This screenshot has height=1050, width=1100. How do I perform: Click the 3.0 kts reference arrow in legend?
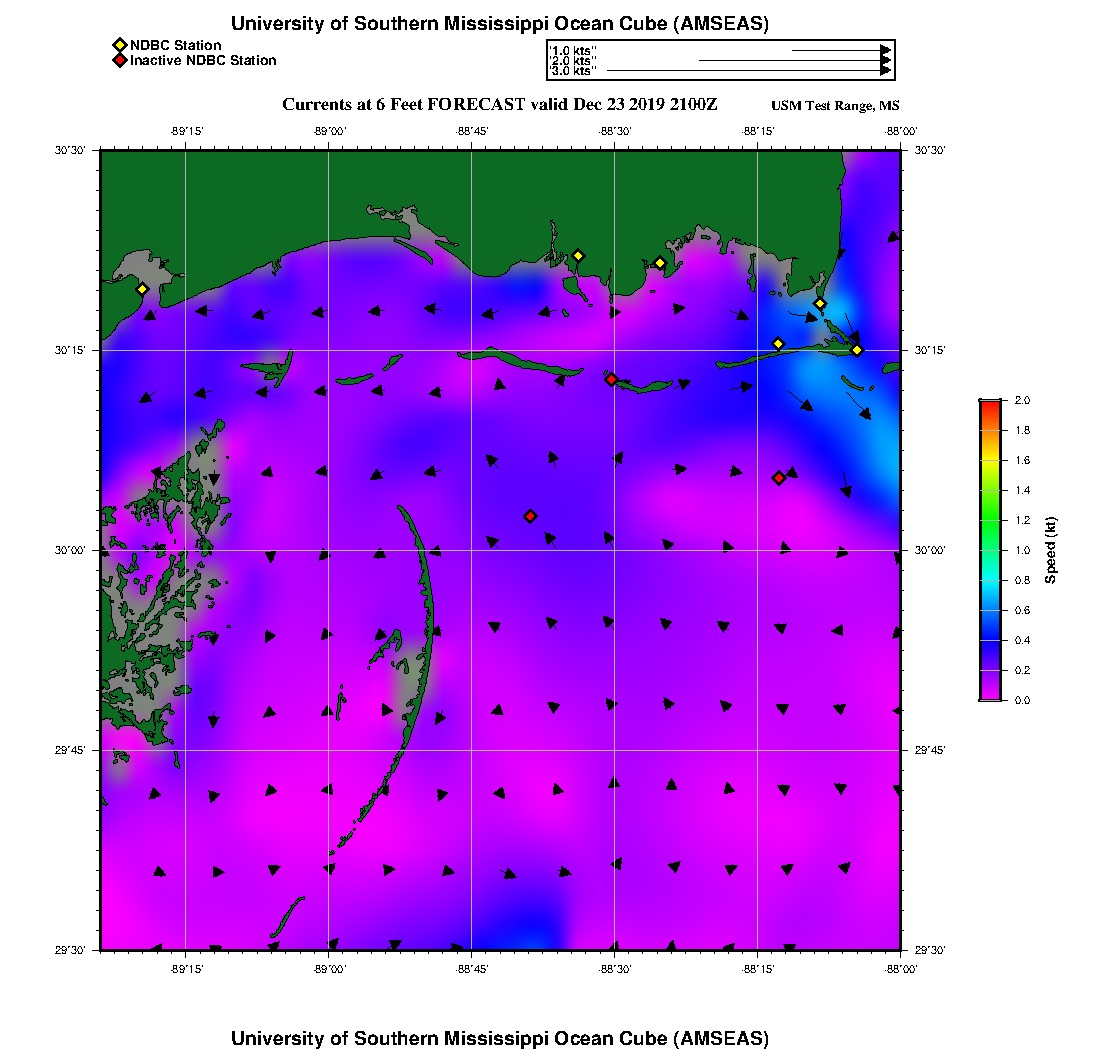coord(748,71)
